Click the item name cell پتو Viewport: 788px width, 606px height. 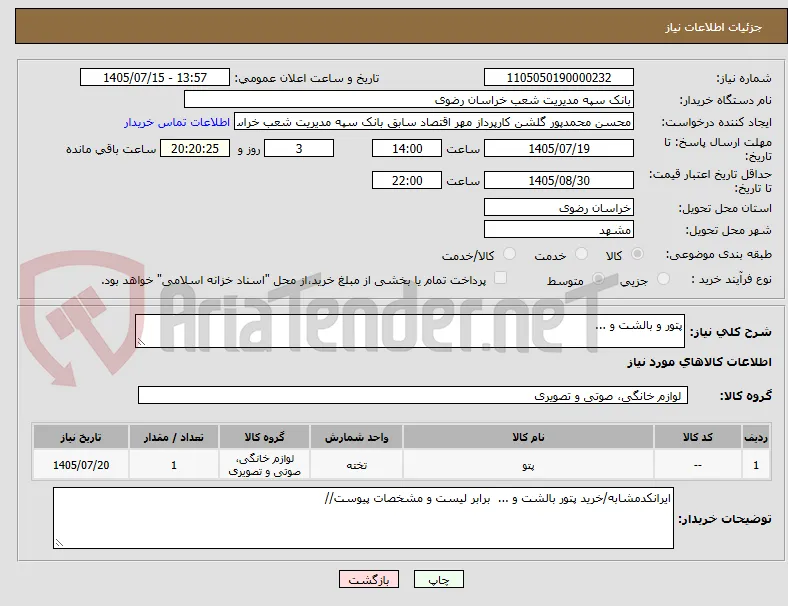coord(528,465)
